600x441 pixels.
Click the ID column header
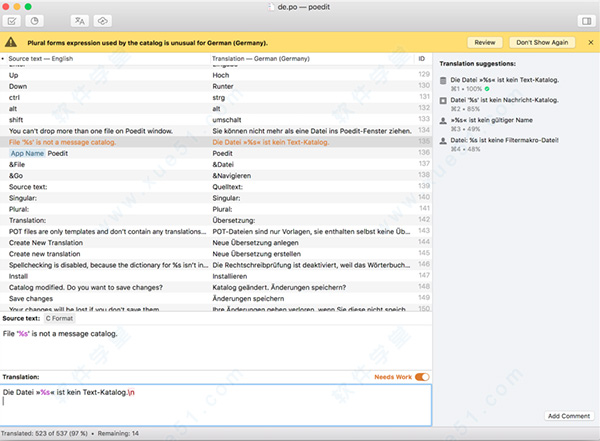point(421,59)
